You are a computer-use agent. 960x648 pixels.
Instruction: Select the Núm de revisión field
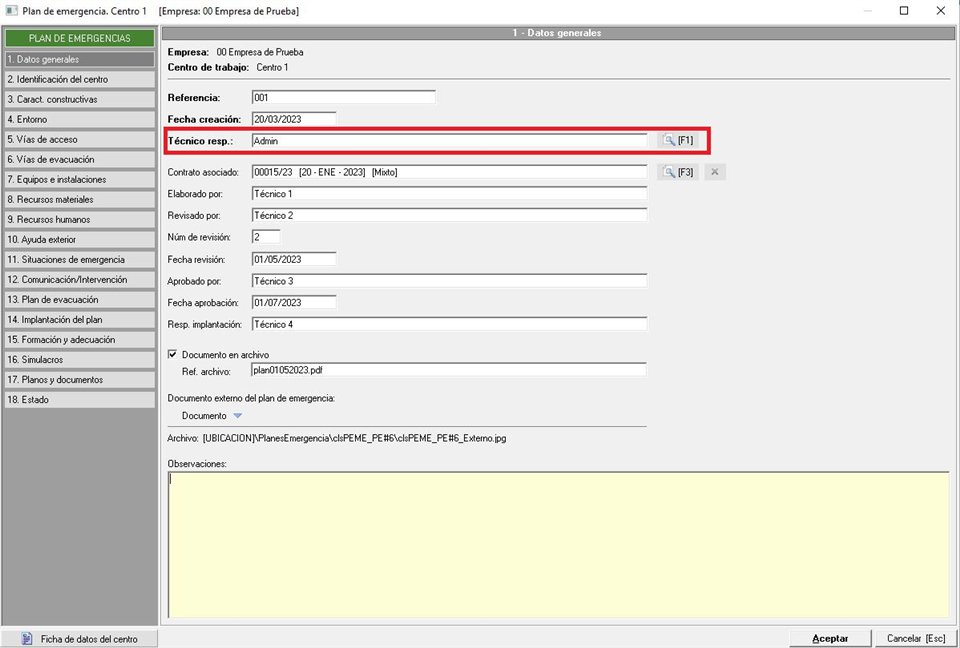coord(265,237)
